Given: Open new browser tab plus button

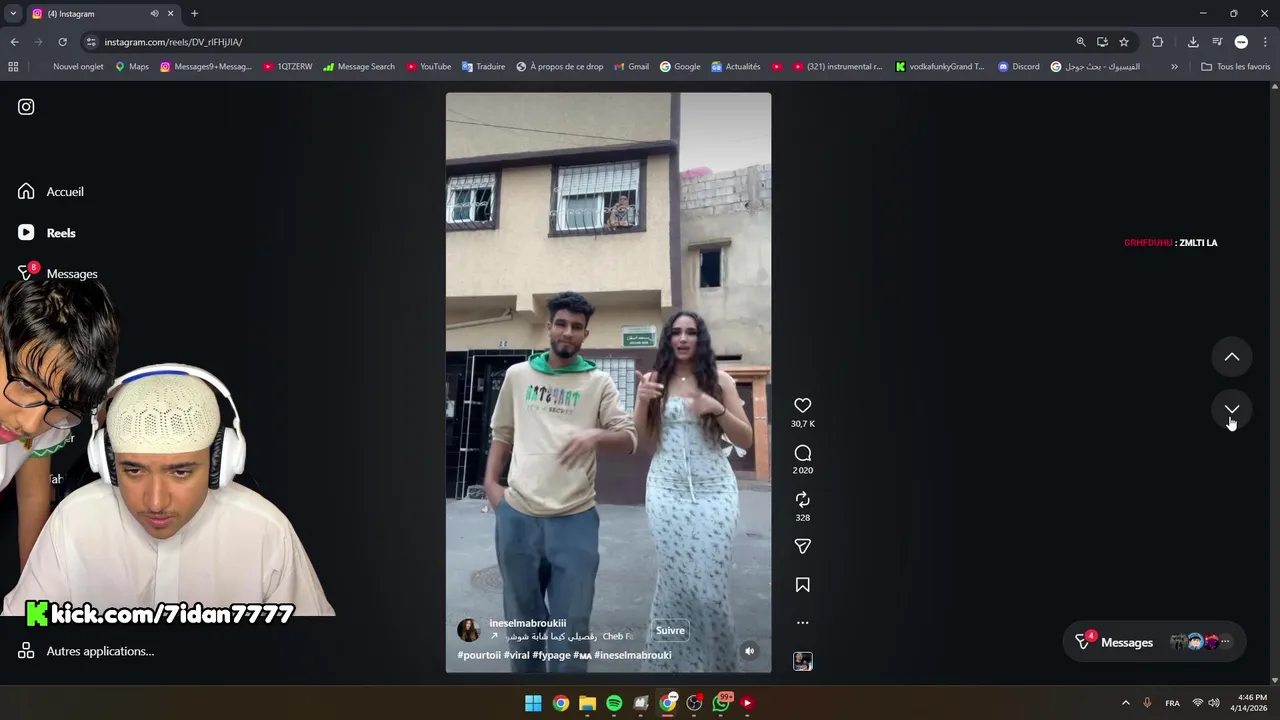Looking at the screenshot, I should point(194,14).
